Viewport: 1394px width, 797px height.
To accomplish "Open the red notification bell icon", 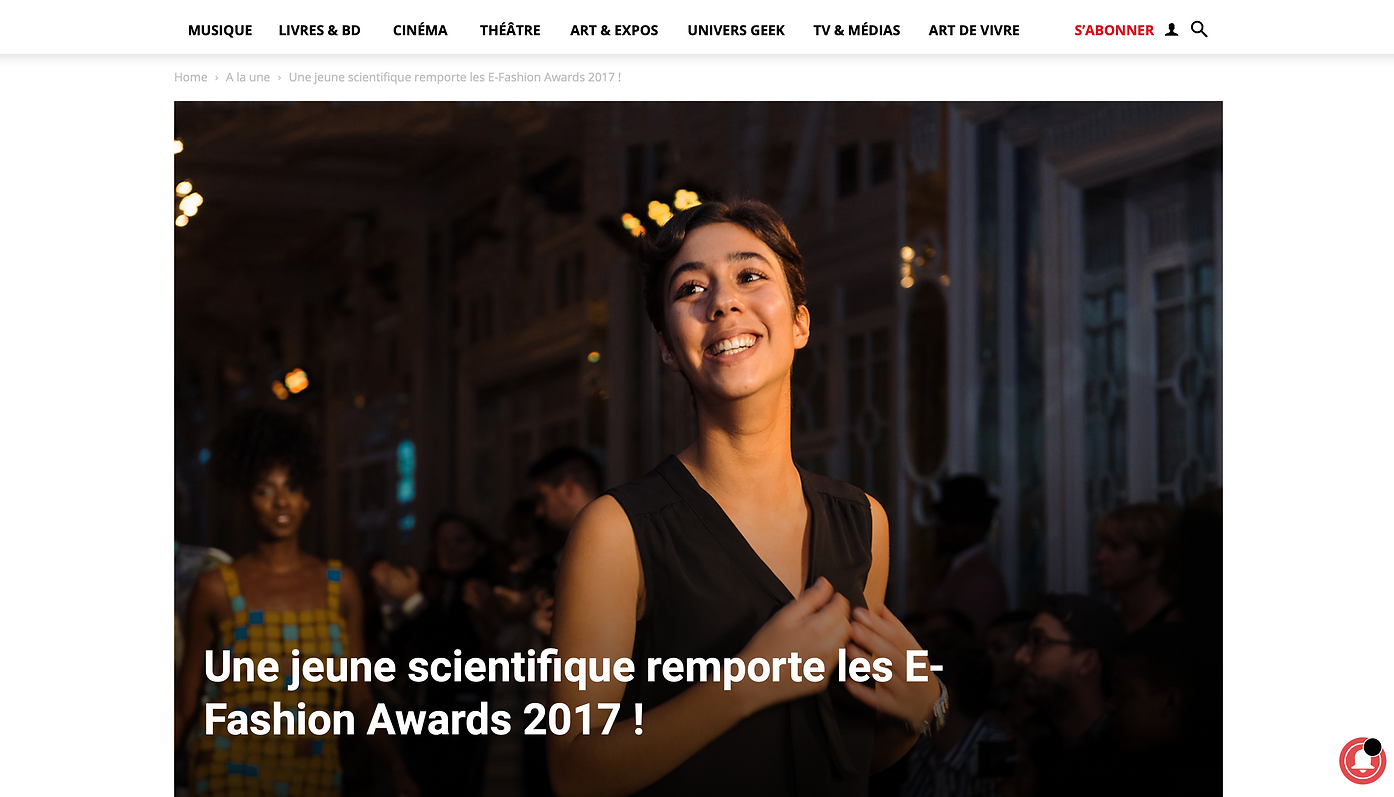I will pyautogui.click(x=1362, y=761).
